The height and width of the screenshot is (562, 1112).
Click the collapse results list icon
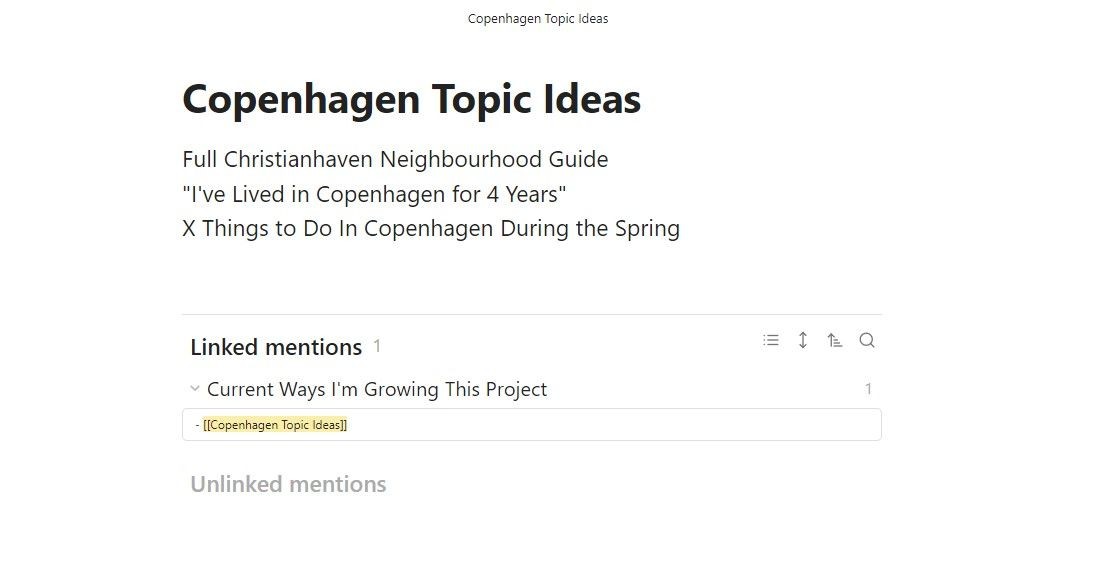tap(771, 341)
